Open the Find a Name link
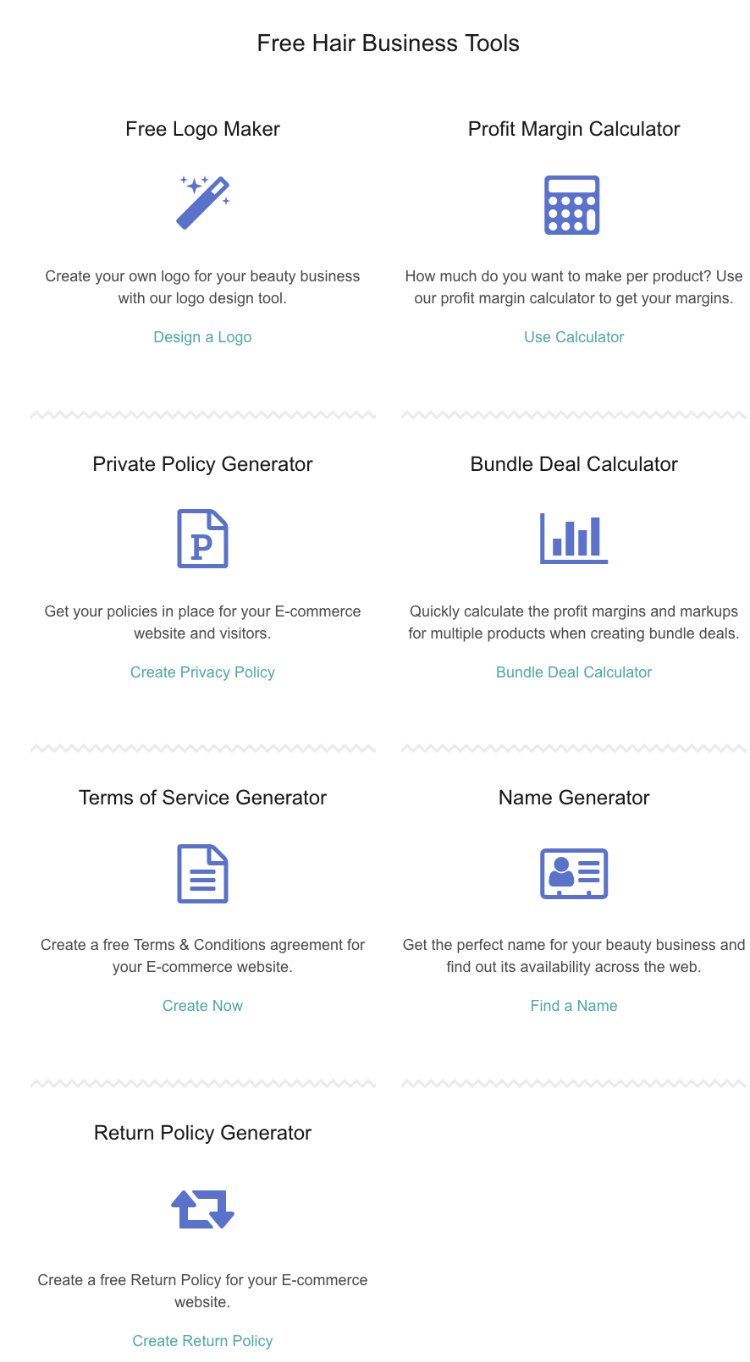Screen dimensions: 750x1362 (574, 1006)
